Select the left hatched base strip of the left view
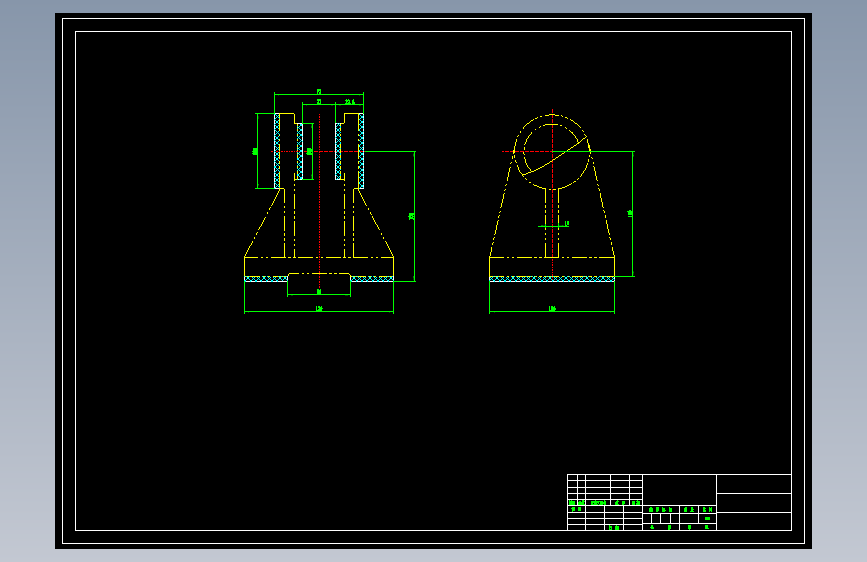The image size is (867, 562). [x=266, y=279]
